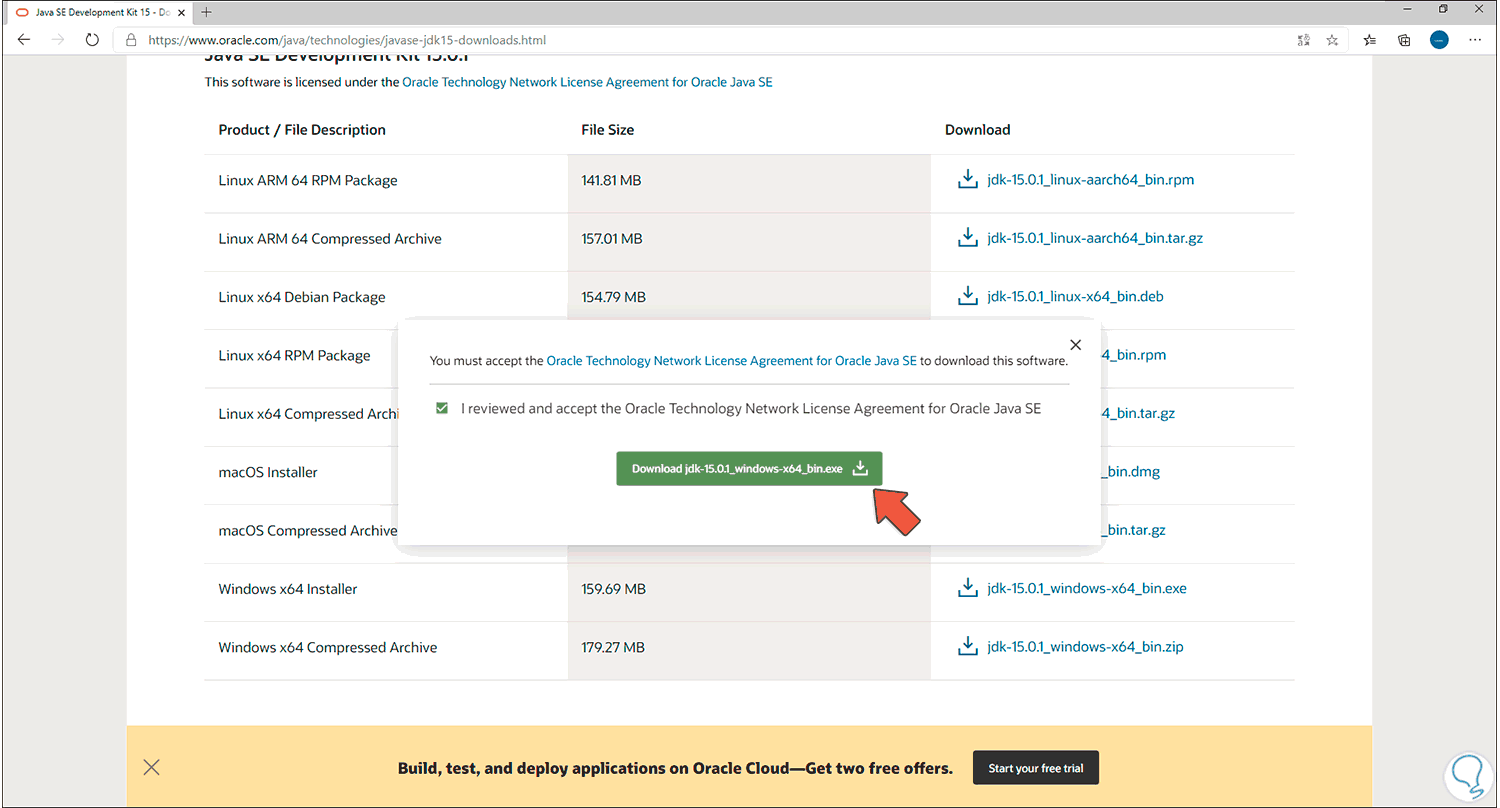Select the Linux ARM 64 RPM Package text
1500x808 pixels.
(x=308, y=181)
